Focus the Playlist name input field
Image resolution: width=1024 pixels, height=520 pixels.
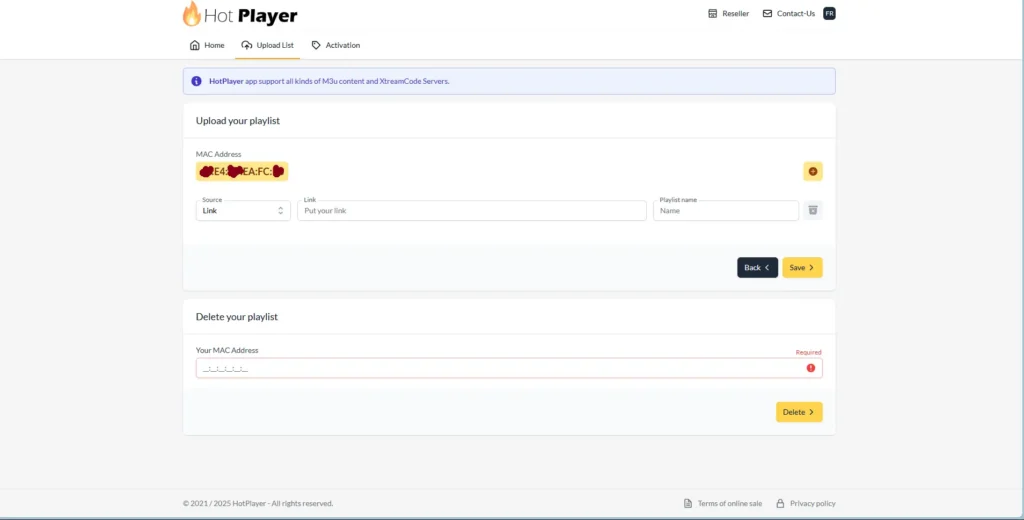point(726,210)
